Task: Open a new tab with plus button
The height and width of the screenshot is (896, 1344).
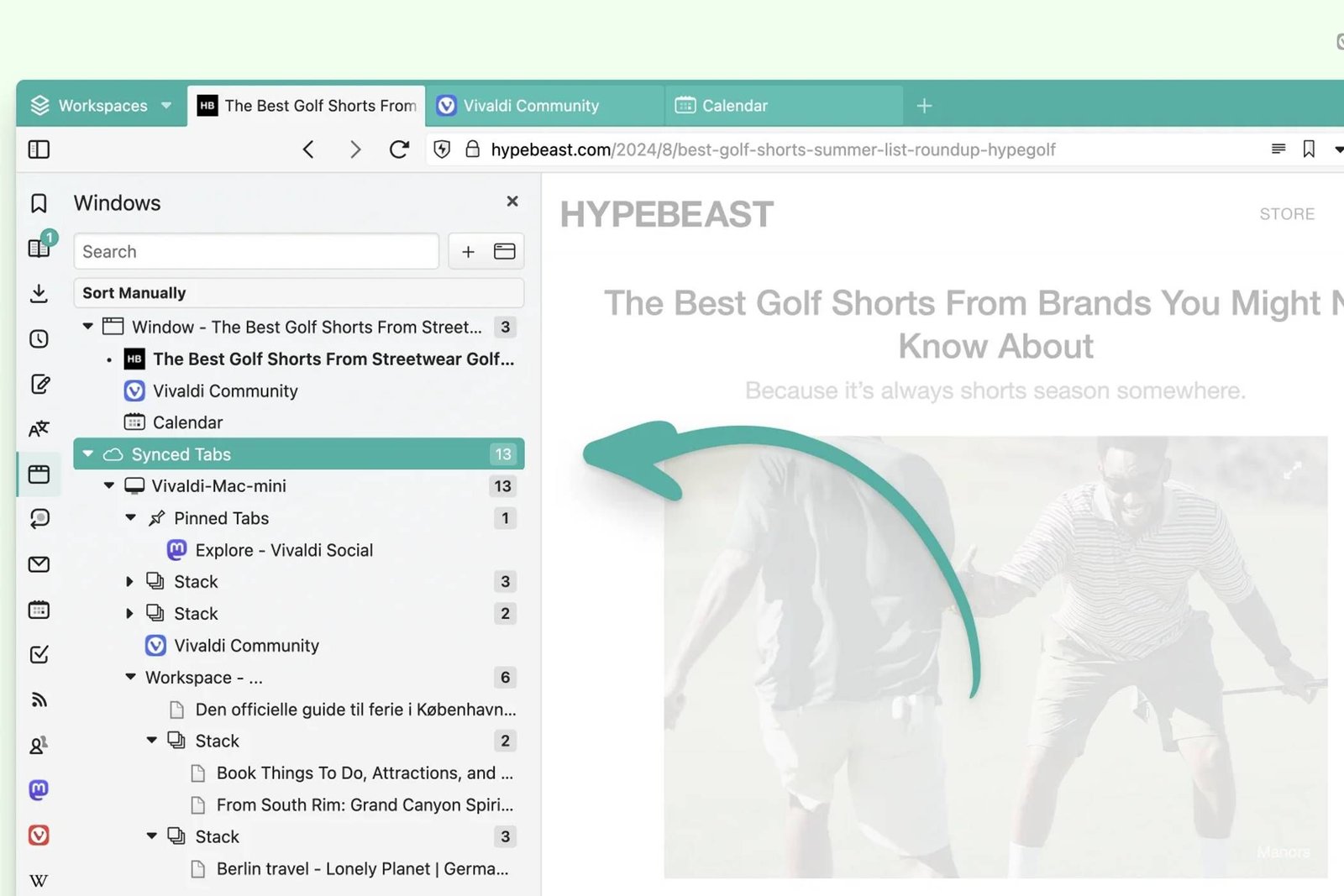Action: (x=924, y=106)
